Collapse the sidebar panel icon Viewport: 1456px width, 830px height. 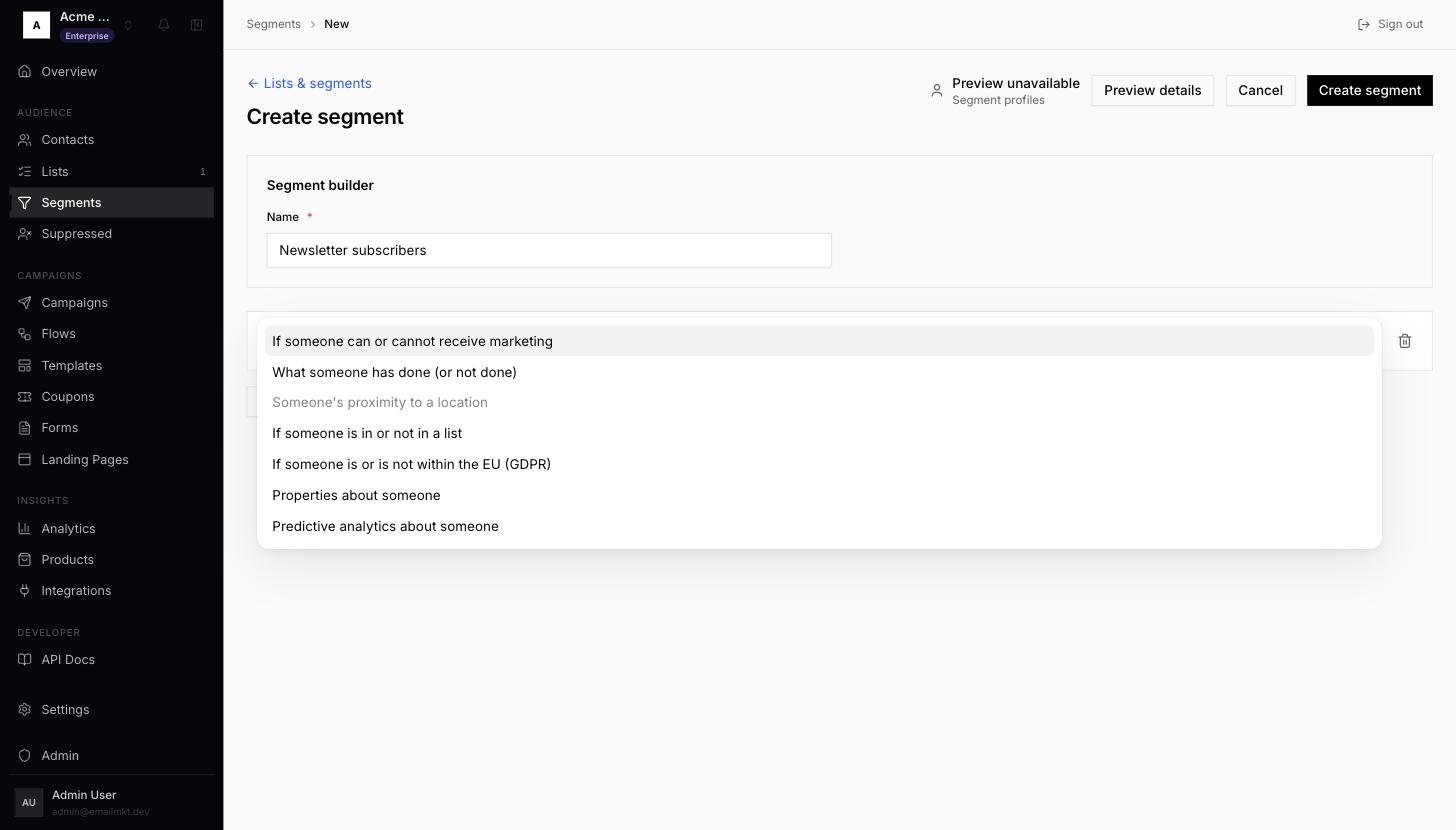coord(197,25)
